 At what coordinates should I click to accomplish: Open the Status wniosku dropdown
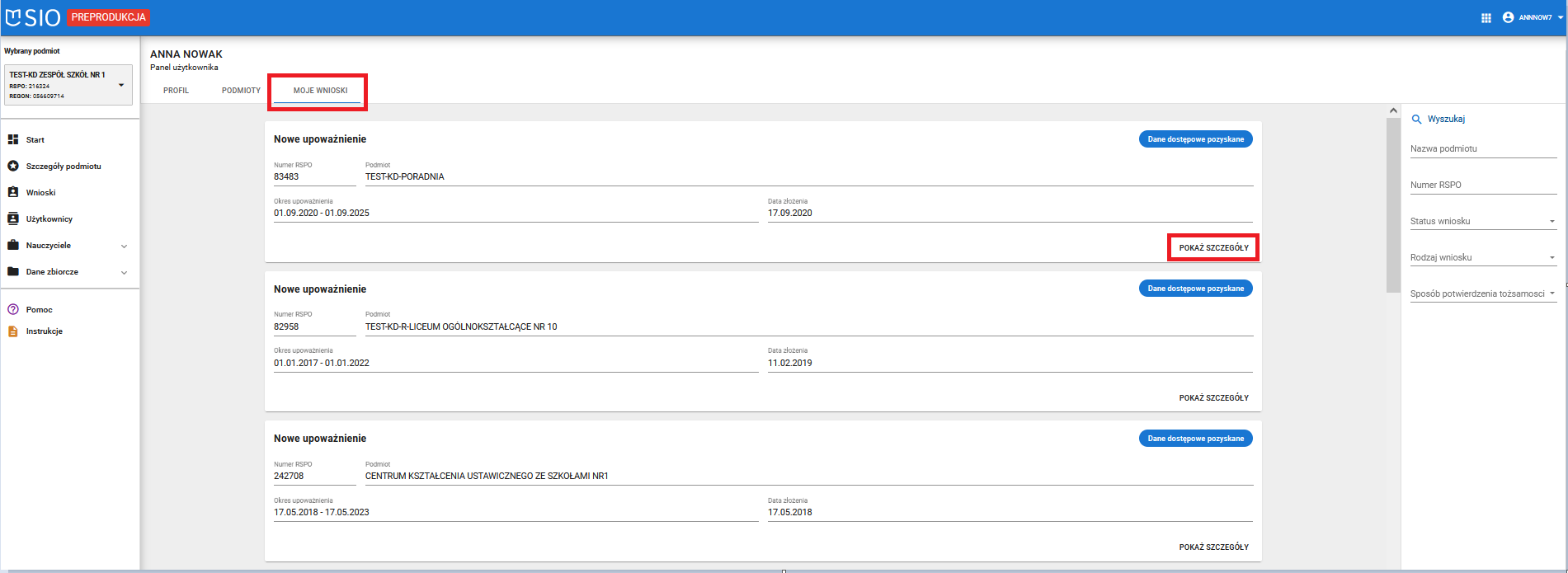coord(1482,221)
